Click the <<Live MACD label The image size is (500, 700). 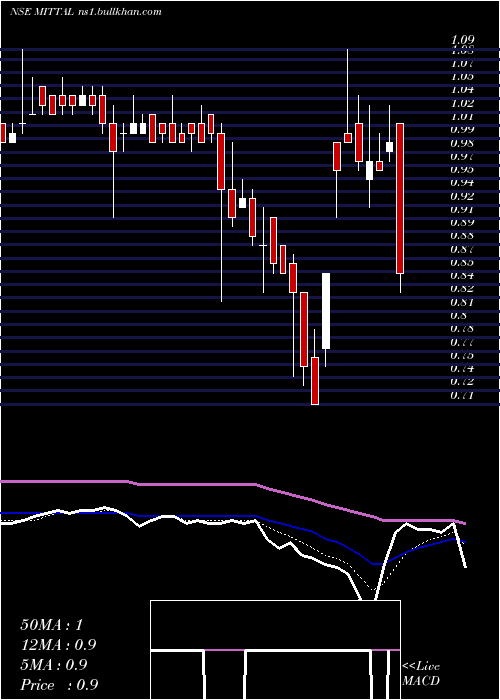click(421, 673)
